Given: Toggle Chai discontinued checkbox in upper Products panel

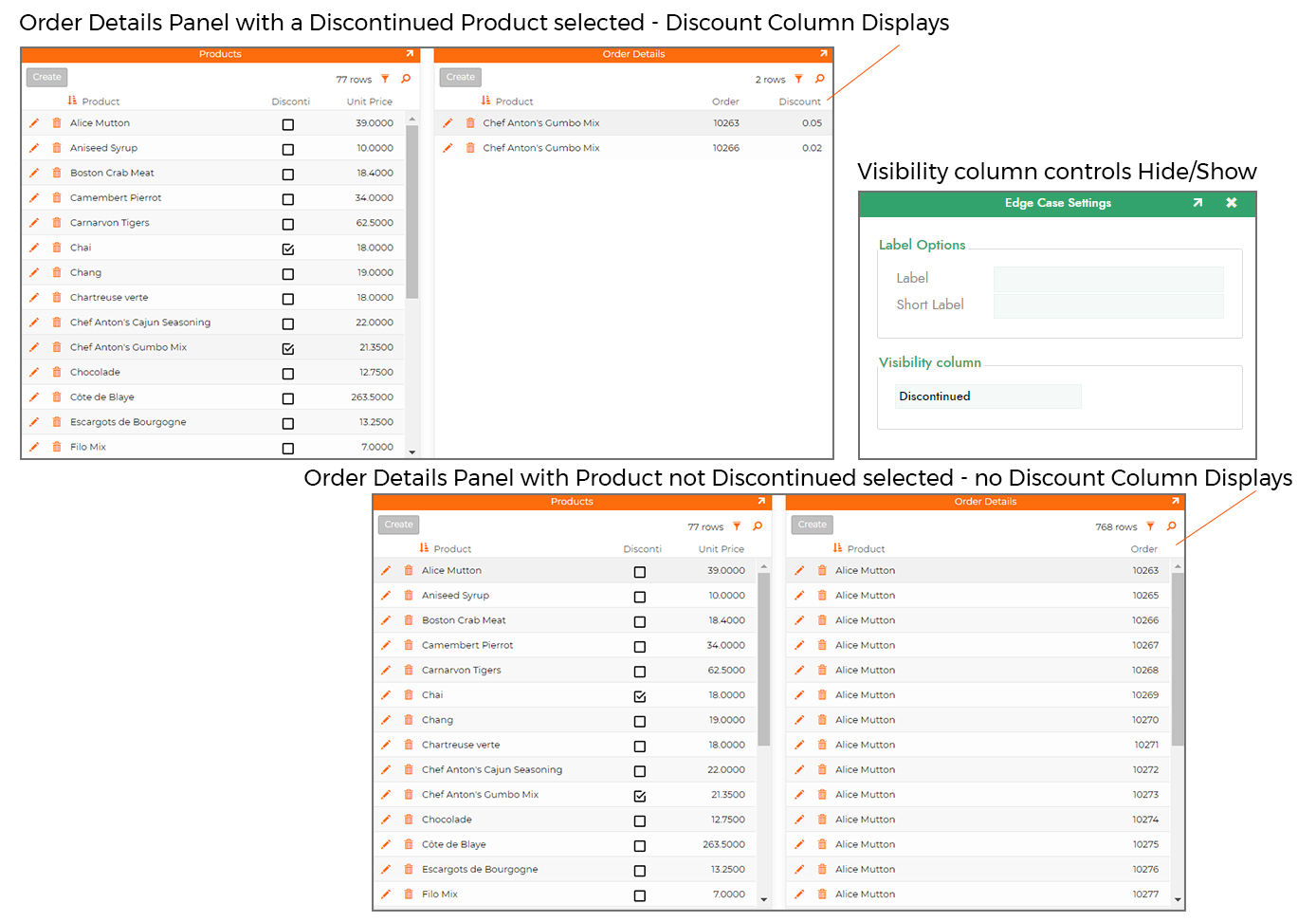Looking at the screenshot, I should [288, 249].
